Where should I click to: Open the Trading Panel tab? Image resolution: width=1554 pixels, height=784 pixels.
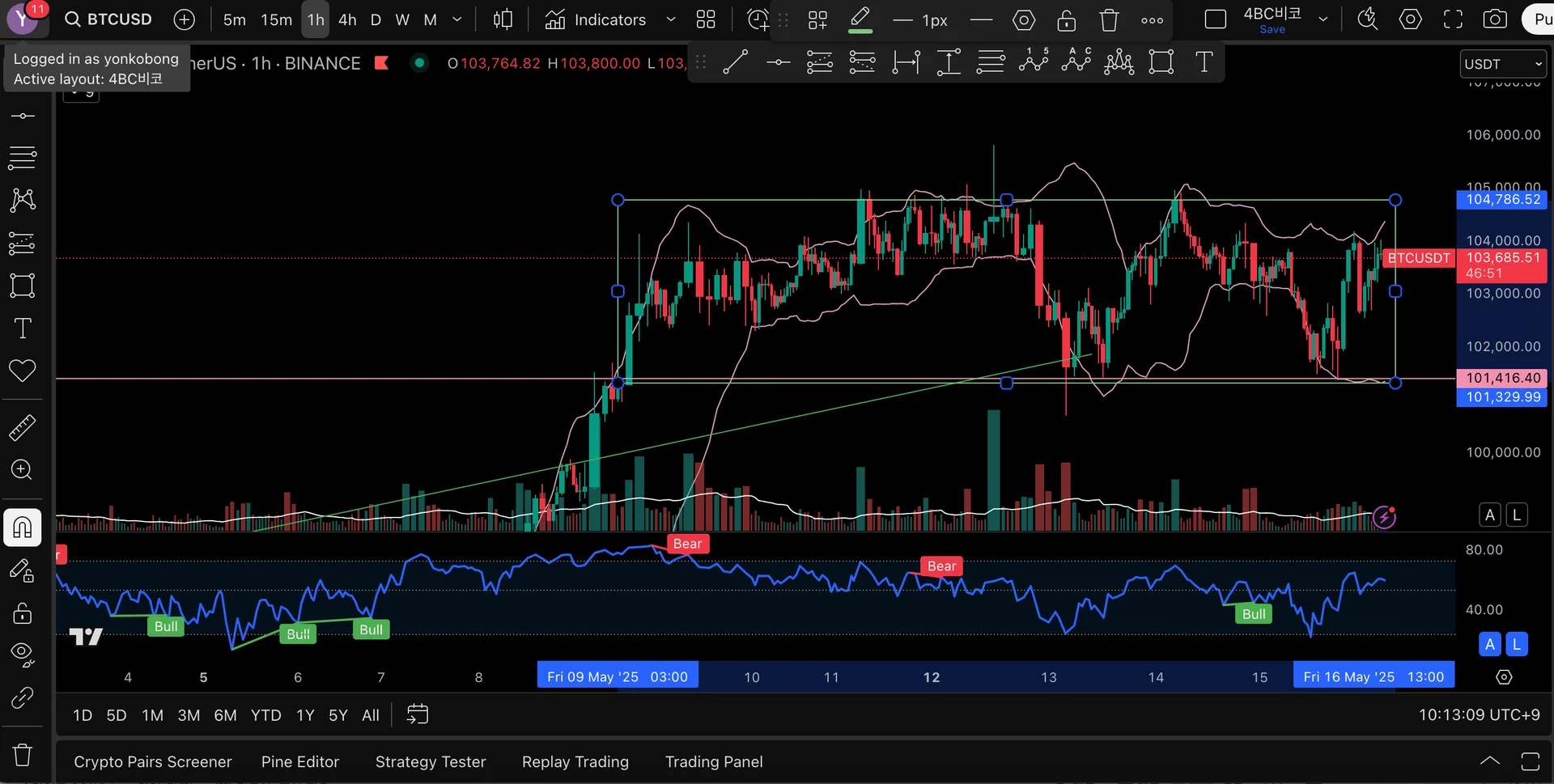(x=714, y=761)
